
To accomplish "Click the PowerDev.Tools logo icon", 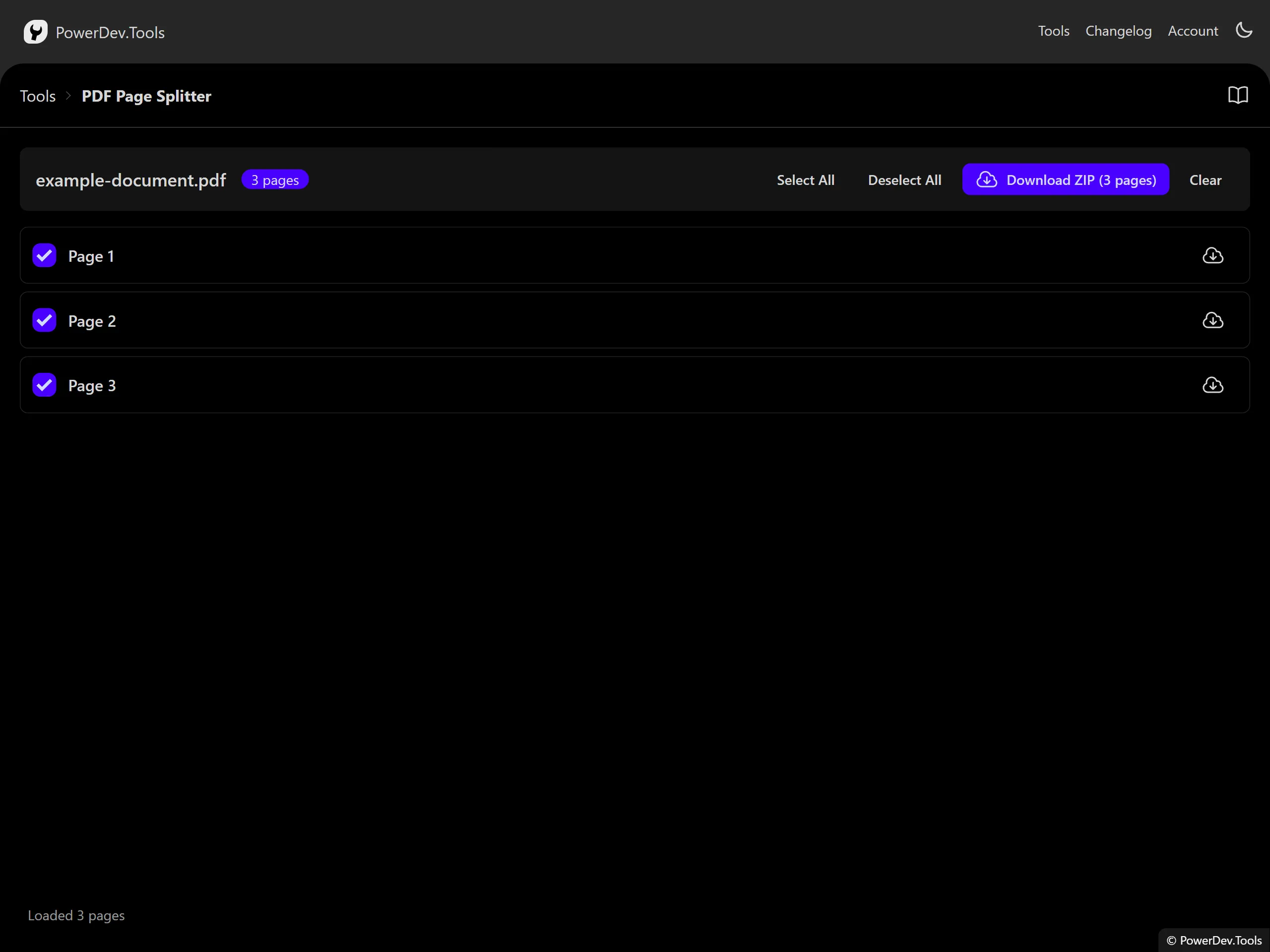I will point(36,32).
